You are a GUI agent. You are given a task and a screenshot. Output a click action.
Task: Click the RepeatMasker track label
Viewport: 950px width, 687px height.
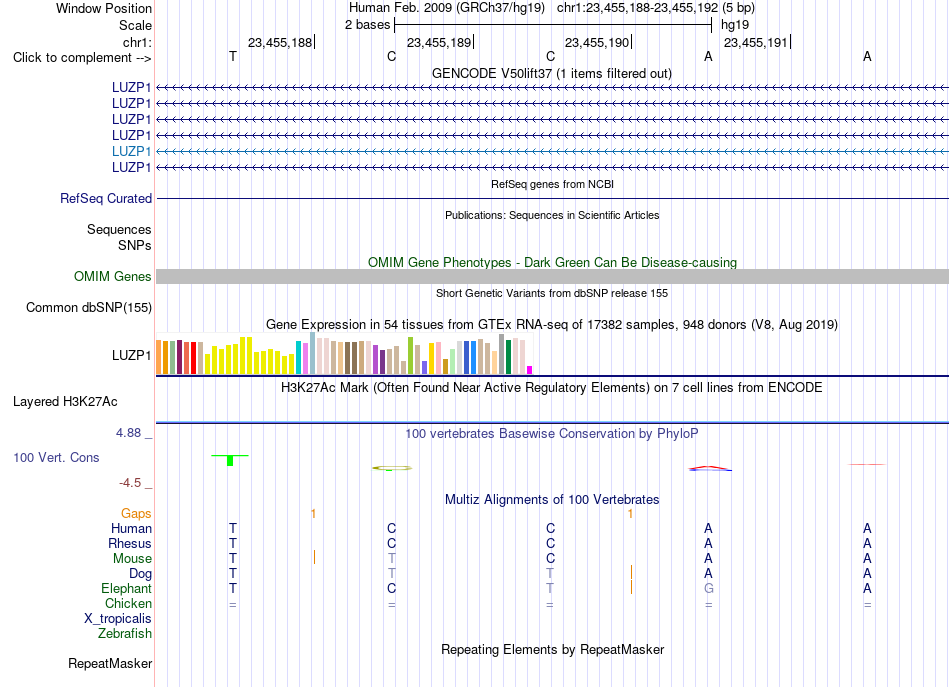point(110,663)
